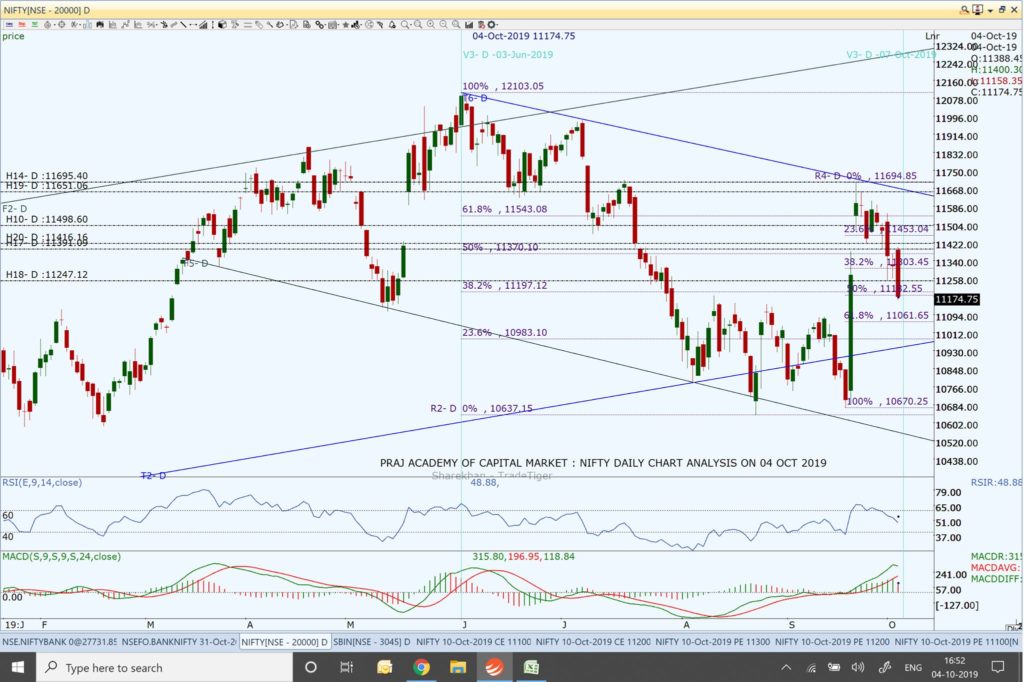This screenshot has width=1024, height=682.
Task: Switch to the NSEFO.BANKNIFTY 31-Oct tab
Action: click(179, 642)
